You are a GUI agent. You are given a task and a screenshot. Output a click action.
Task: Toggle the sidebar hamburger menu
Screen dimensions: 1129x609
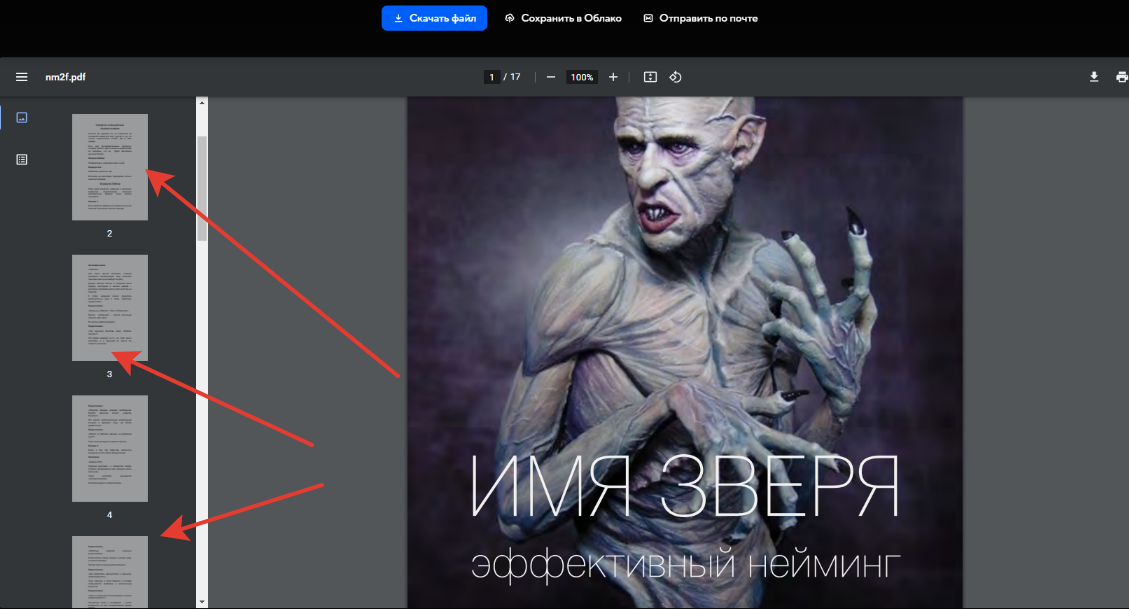pyautogui.click(x=22, y=77)
